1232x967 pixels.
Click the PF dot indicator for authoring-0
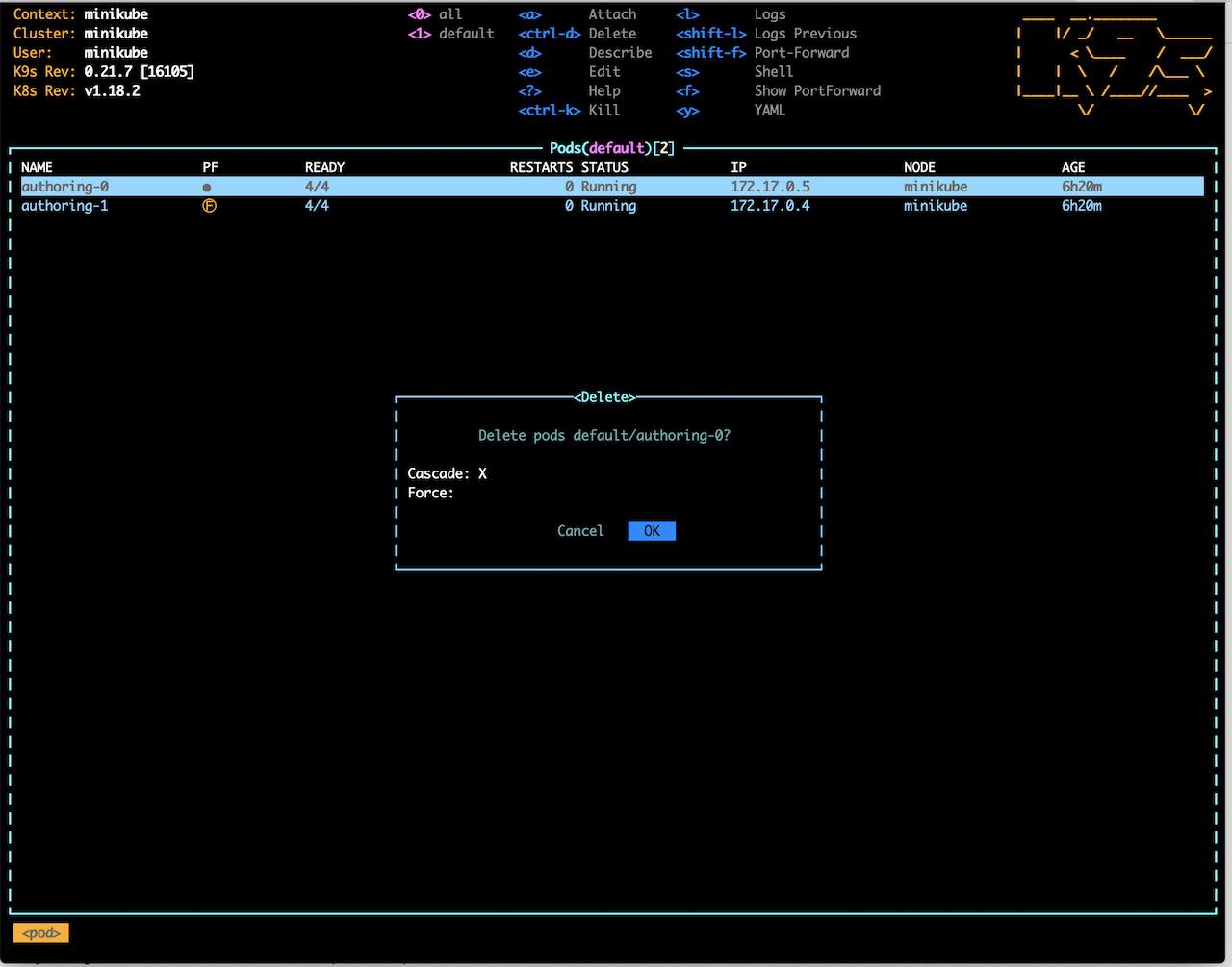coord(207,188)
